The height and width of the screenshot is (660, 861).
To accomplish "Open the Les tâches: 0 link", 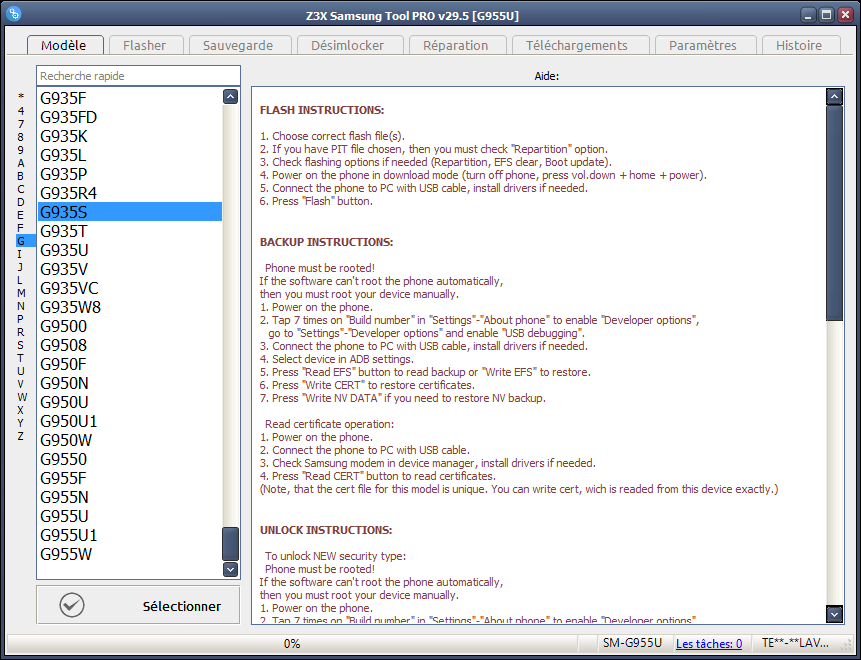I will click(709, 644).
